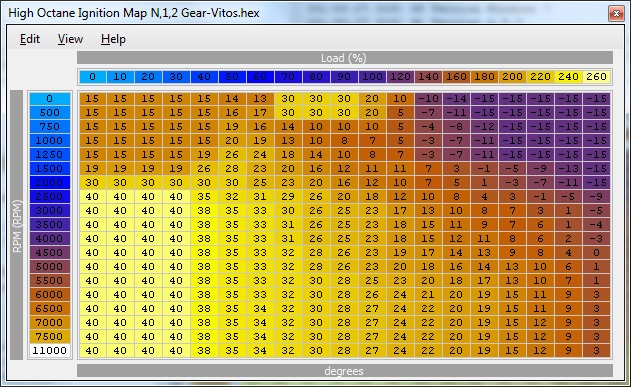Viewport: 631px width, 387px height.
Task: Select the RPM axis header 11000
Action: 49,350
